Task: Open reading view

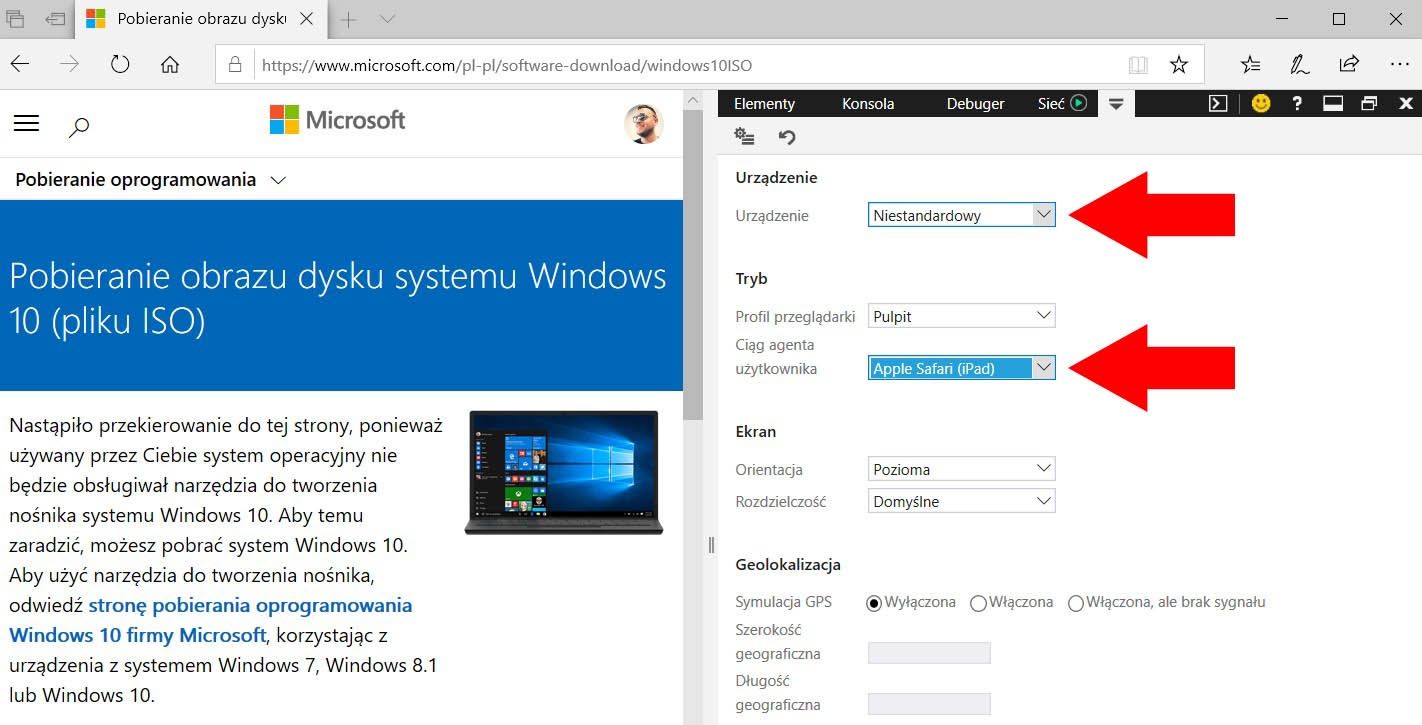Action: tap(1138, 65)
